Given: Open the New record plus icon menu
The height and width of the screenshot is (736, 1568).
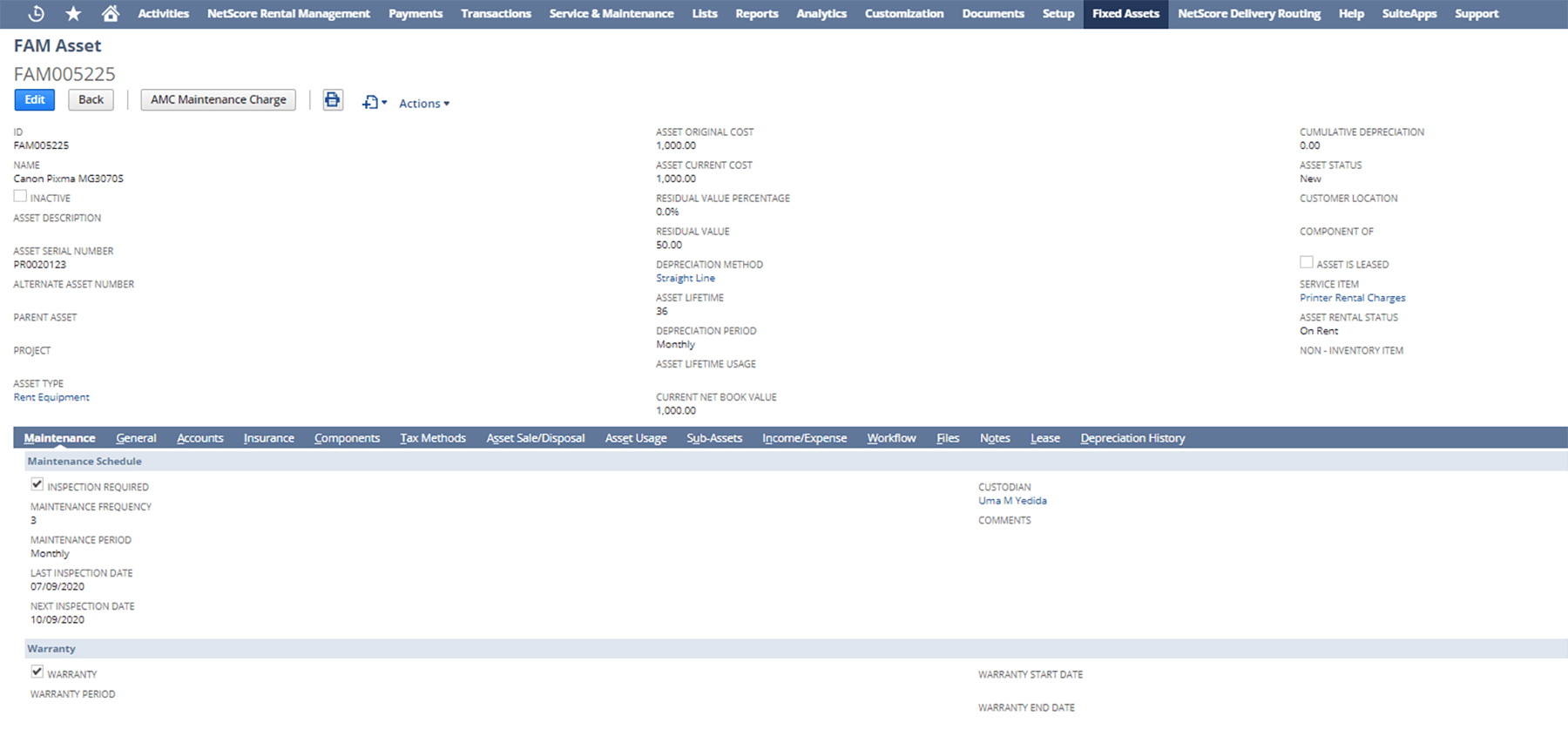Looking at the screenshot, I should click(375, 103).
